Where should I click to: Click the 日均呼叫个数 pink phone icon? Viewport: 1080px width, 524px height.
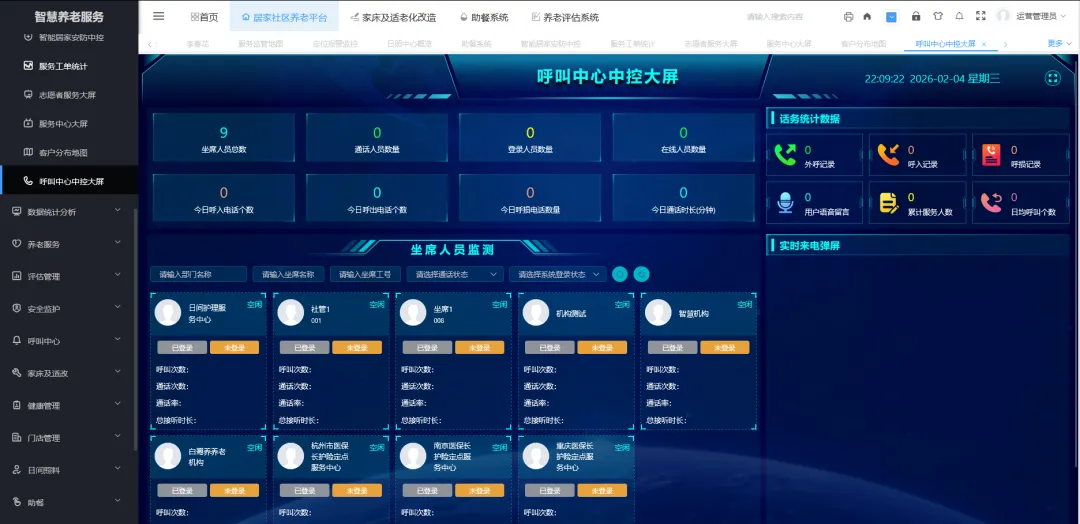point(991,202)
